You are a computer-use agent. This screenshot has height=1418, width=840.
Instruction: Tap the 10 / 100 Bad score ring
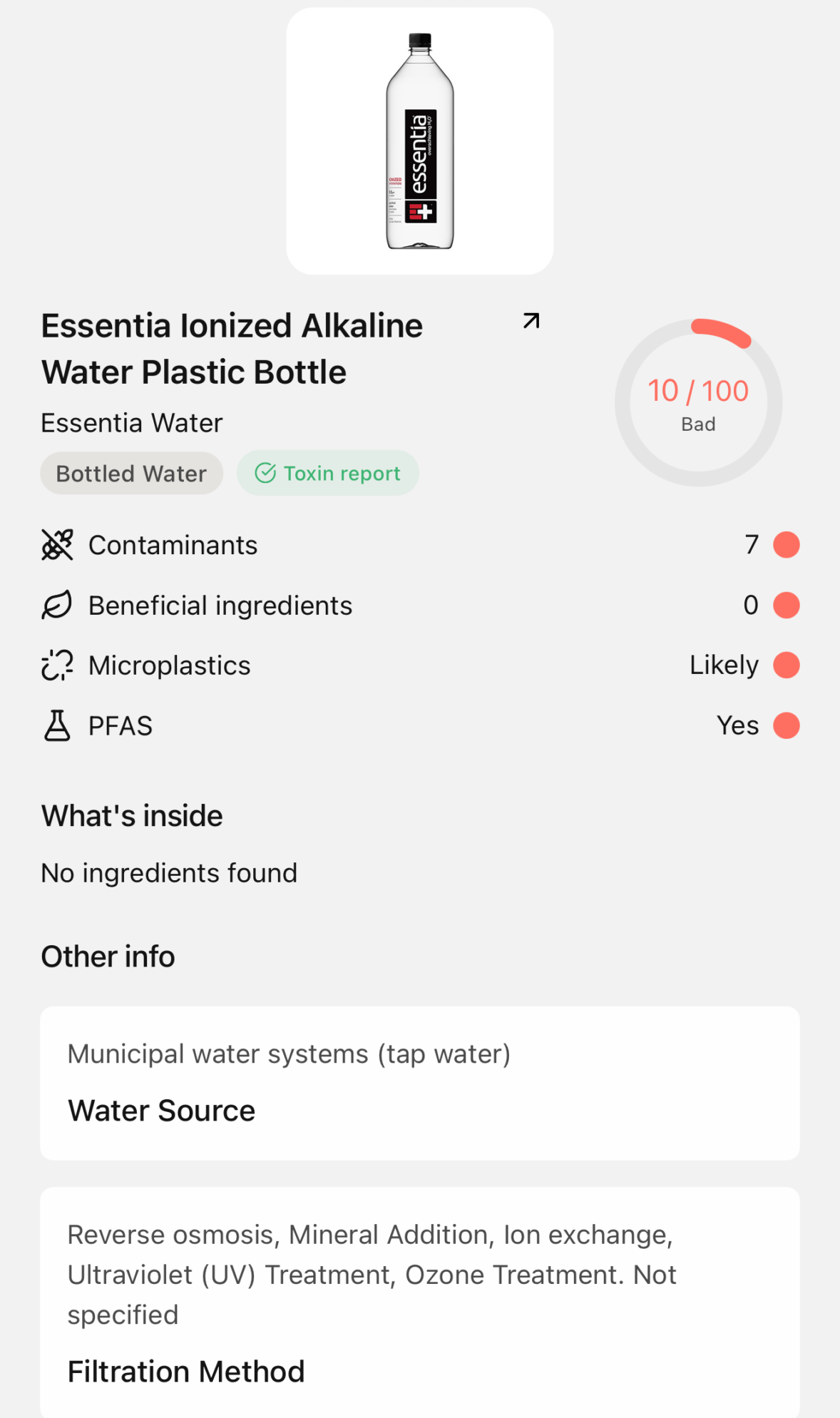pos(698,403)
